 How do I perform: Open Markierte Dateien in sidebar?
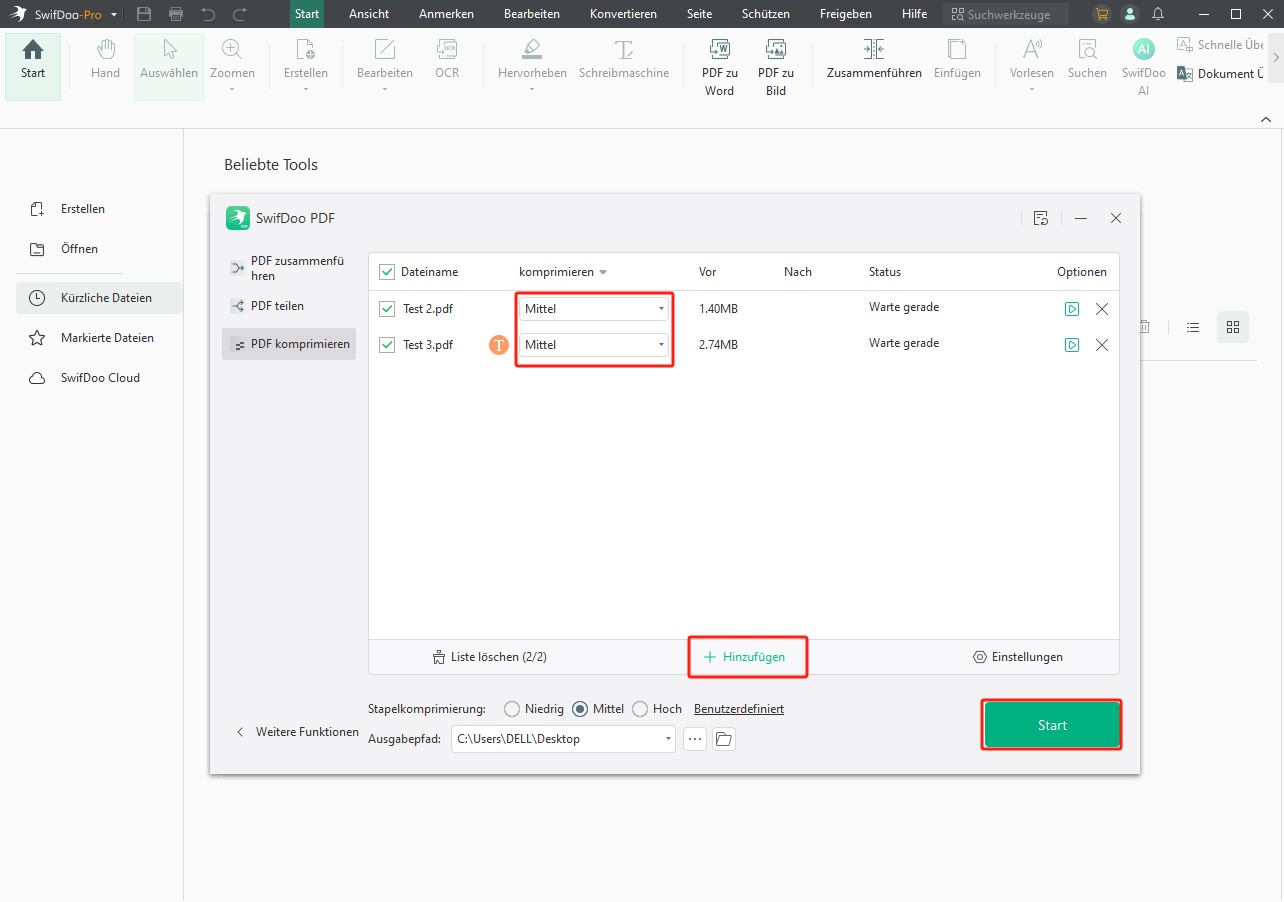(x=99, y=338)
